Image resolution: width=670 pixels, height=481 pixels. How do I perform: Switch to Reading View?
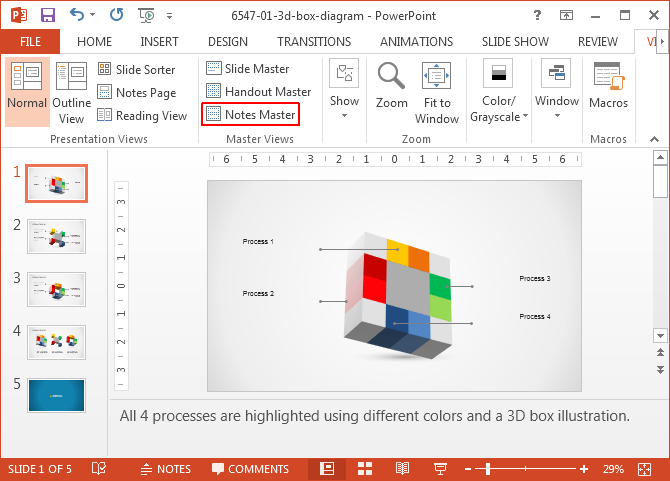click(142, 115)
